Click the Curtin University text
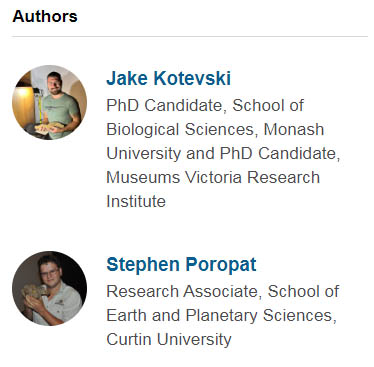 [169, 340]
